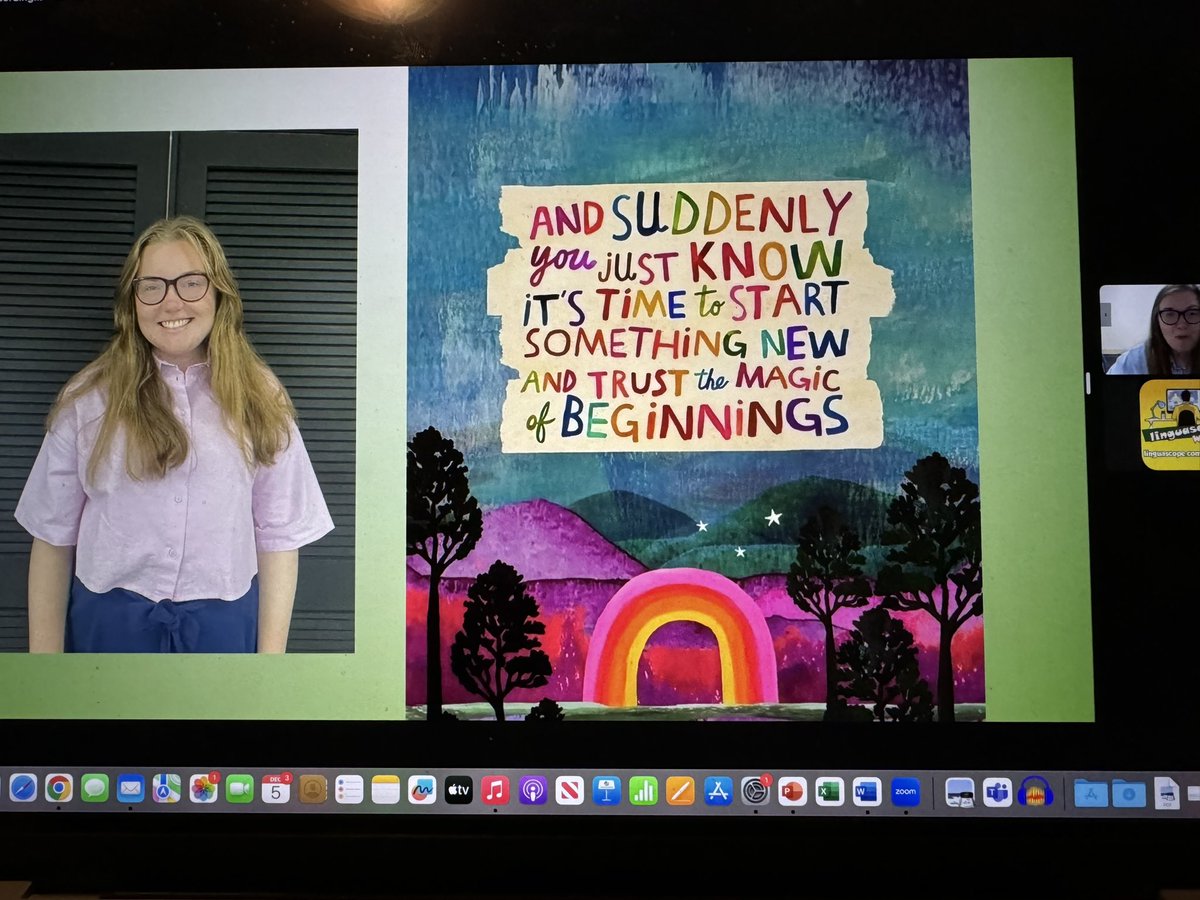This screenshot has height=900, width=1200.
Task: Open the Messages app in Dock
Action: pos(95,788)
